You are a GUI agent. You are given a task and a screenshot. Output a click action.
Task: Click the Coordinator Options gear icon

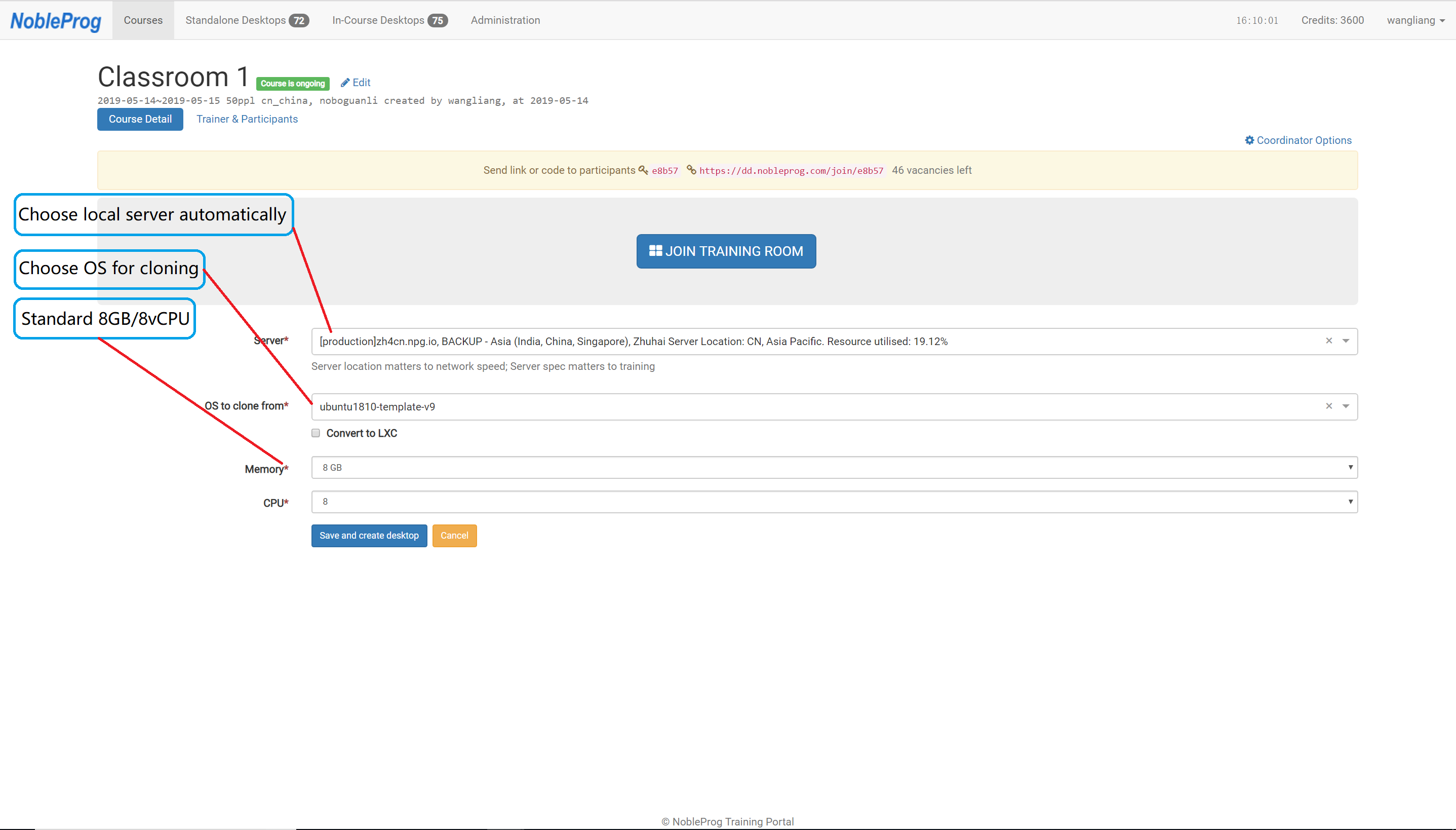[1249, 140]
